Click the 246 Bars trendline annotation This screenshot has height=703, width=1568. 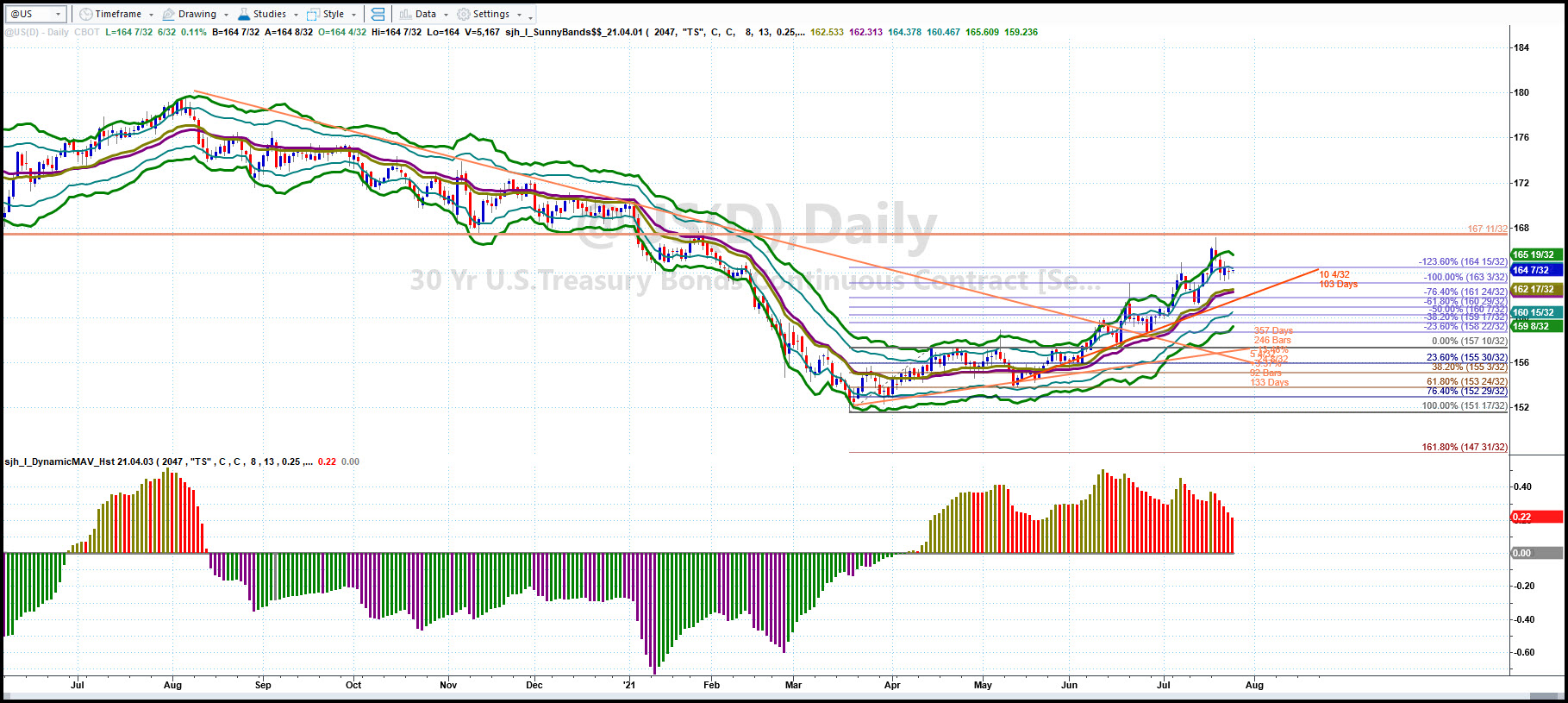click(x=1272, y=340)
